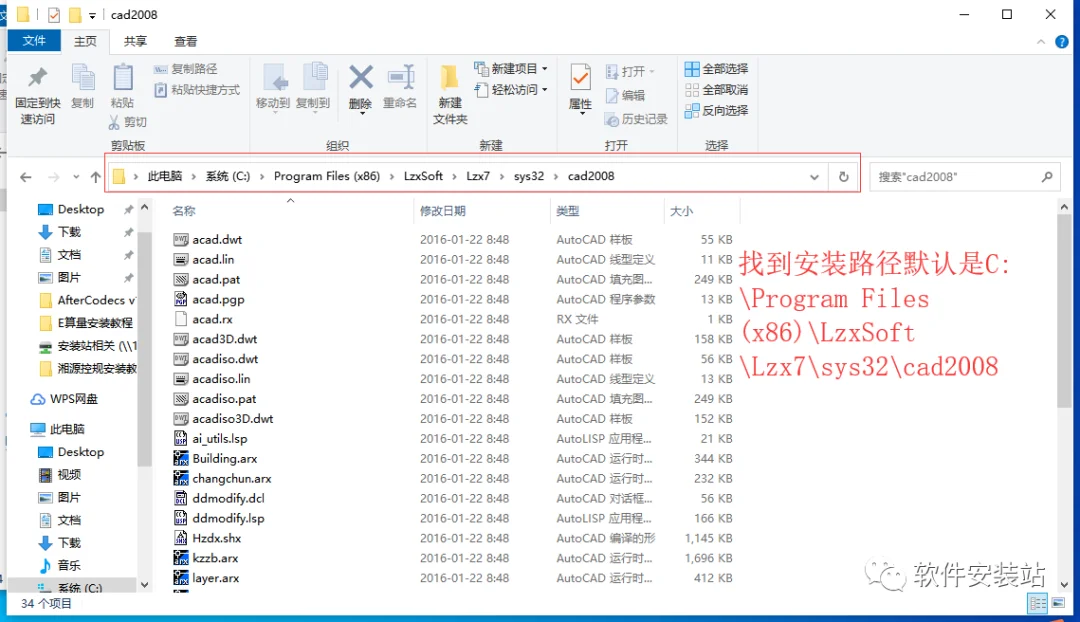Switch to 查看 view tab

tap(185, 41)
